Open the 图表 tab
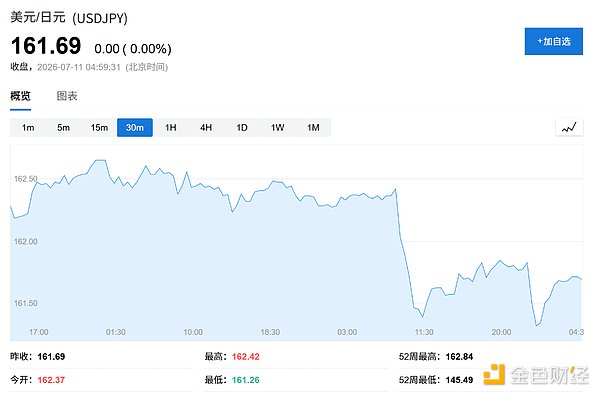600x396 pixels. pos(67,96)
